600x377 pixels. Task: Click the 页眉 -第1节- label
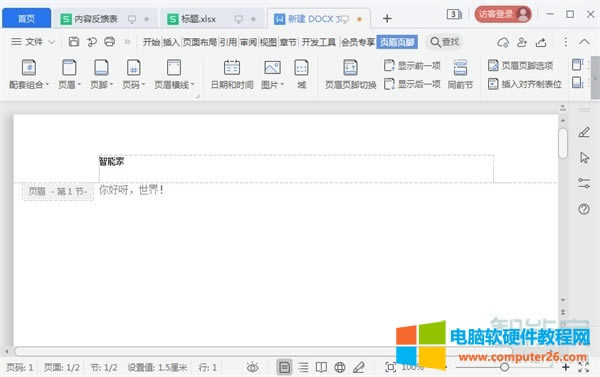click(58, 191)
